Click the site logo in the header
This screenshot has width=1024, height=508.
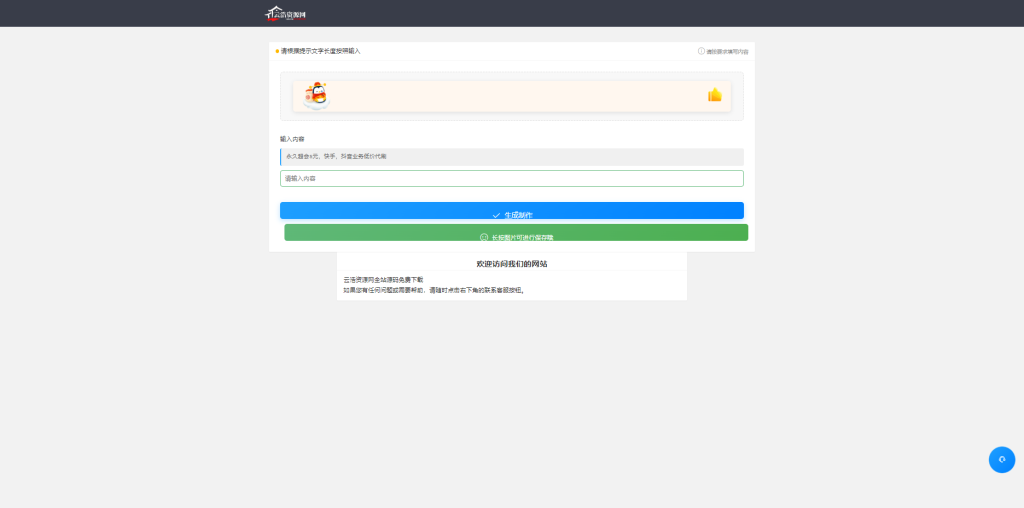[285, 13]
